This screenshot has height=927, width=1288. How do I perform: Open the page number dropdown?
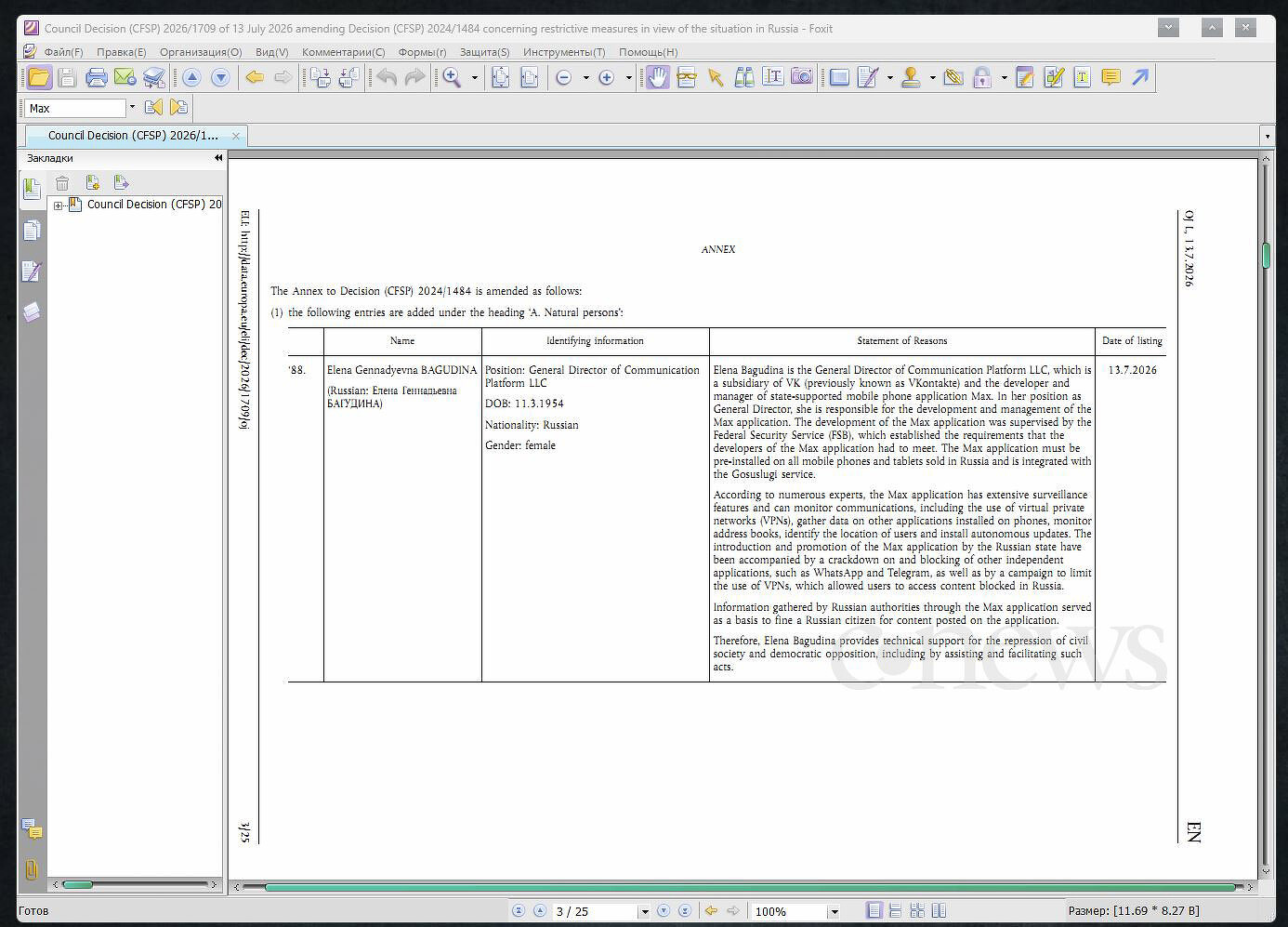(x=644, y=912)
